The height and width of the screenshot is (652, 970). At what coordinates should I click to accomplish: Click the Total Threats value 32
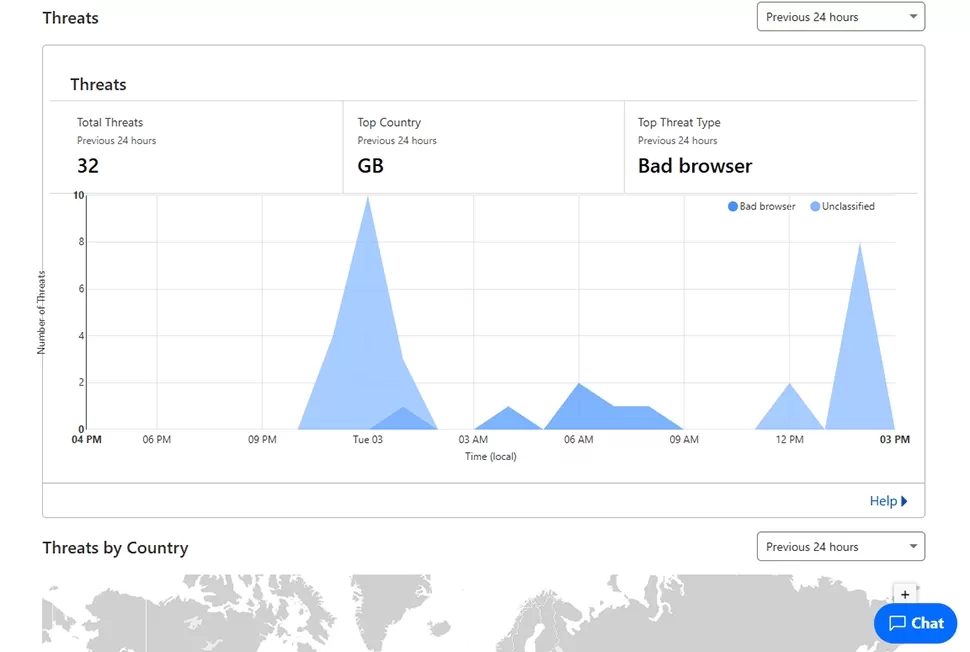pos(88,166)
